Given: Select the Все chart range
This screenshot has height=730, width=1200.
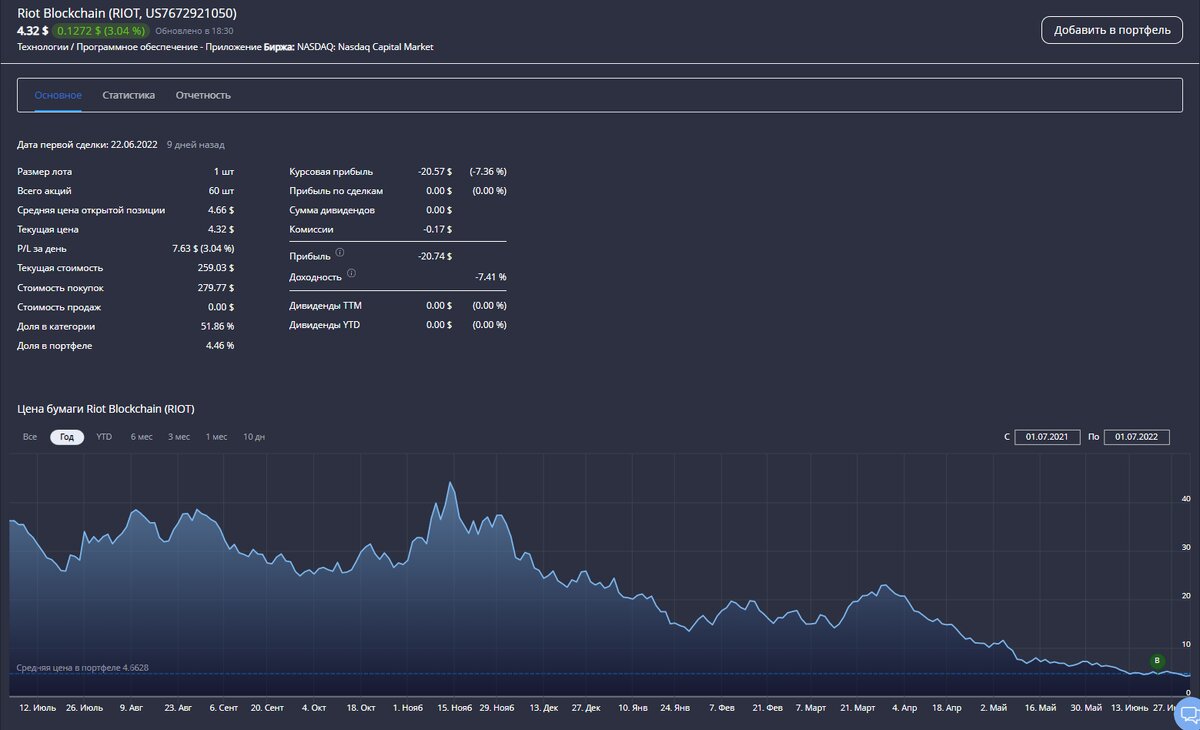Looking at the screenshot, I should (30, 437).
